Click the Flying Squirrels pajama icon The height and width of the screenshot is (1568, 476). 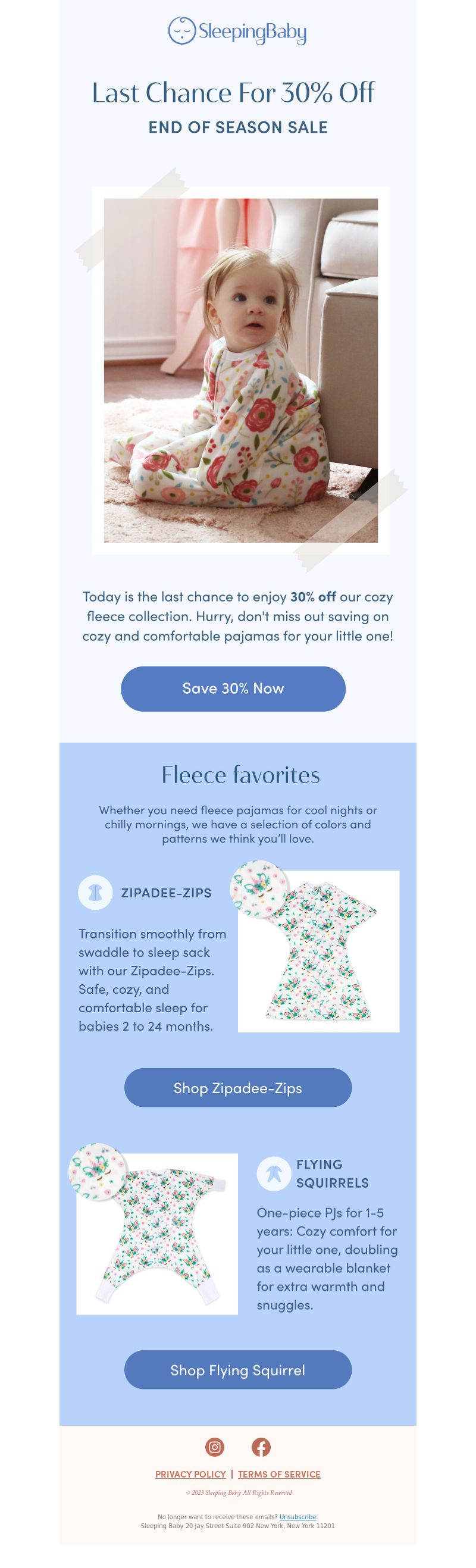[274, 1173]
